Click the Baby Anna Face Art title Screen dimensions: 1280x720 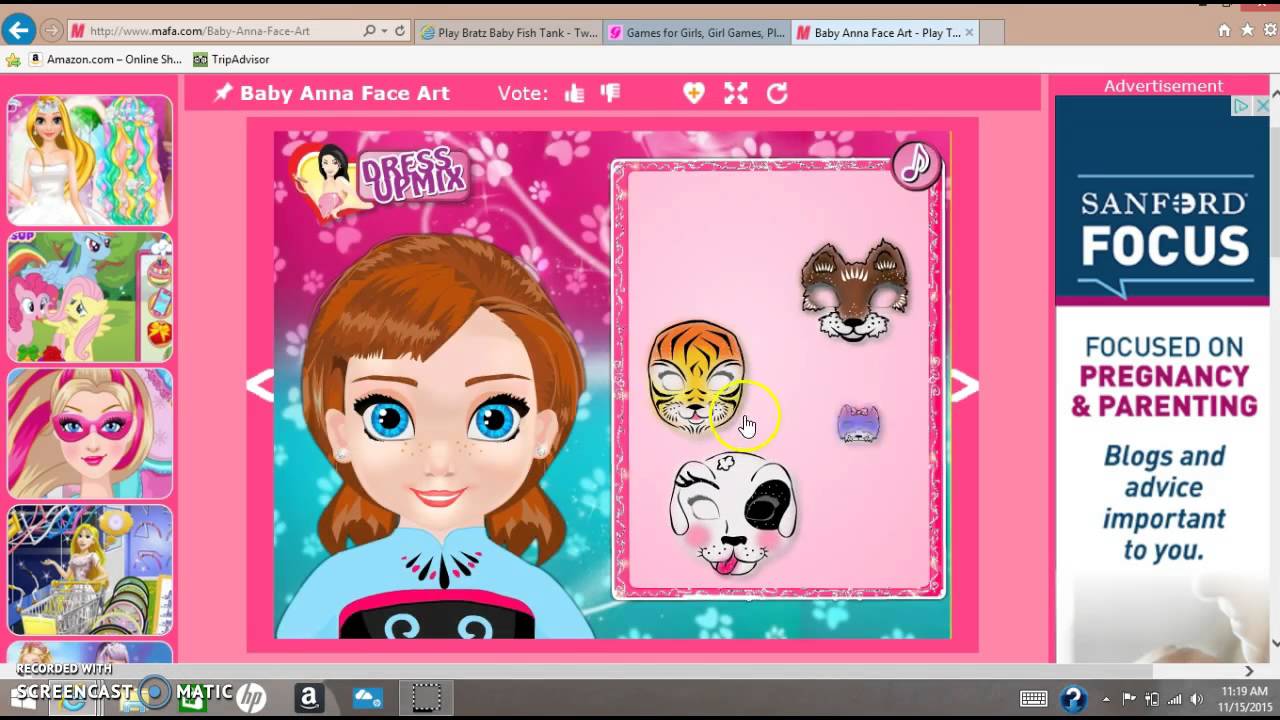pyautogui.click(x=344, y=93)
